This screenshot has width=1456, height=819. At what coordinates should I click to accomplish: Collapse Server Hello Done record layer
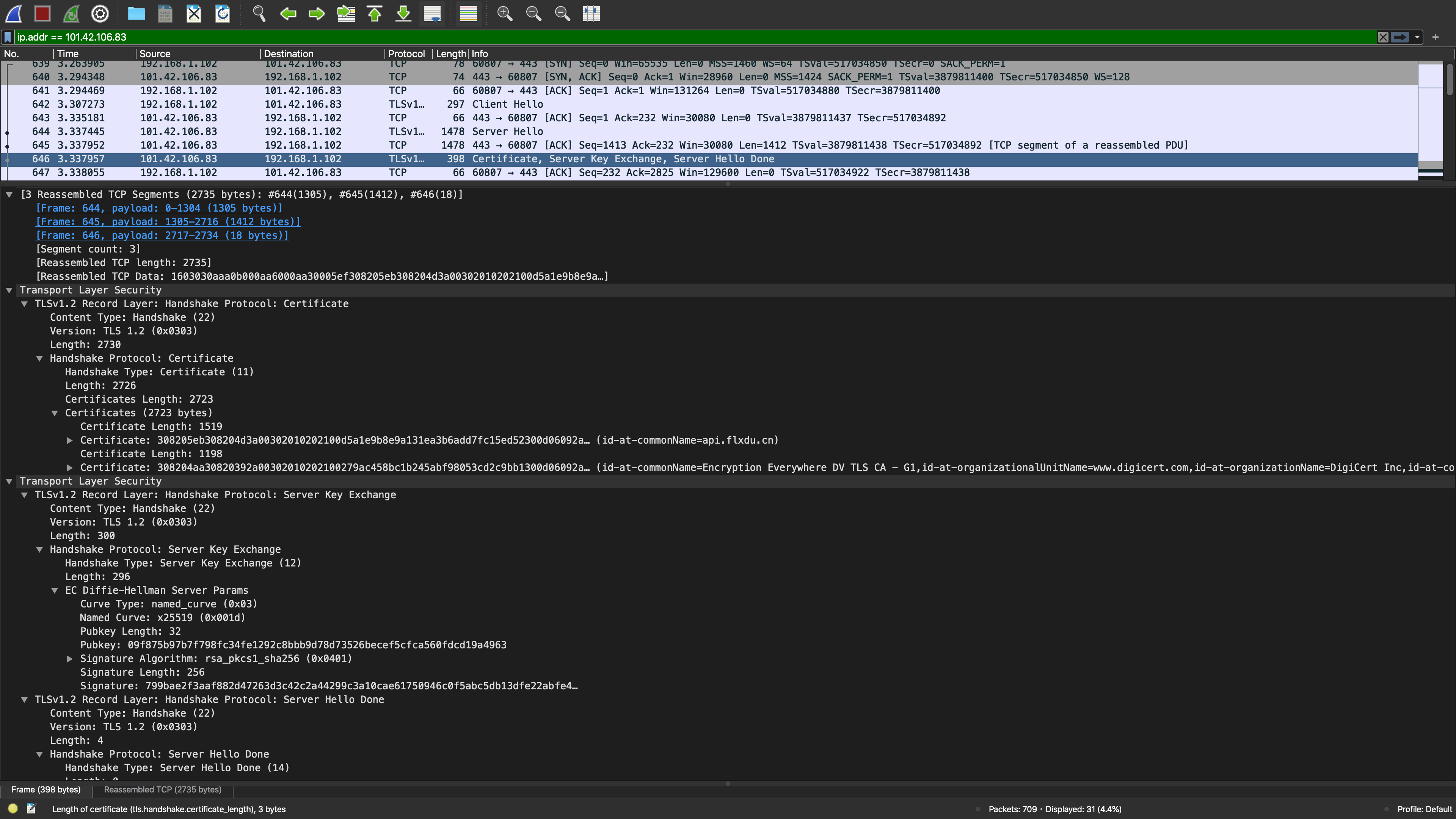click(24, 700)
